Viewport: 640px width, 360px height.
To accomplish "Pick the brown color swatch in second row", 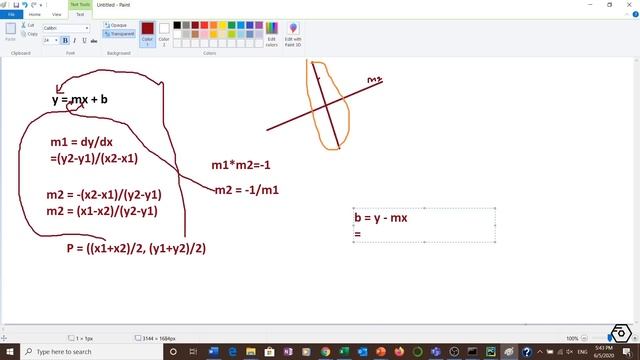I will click(195, 34).
